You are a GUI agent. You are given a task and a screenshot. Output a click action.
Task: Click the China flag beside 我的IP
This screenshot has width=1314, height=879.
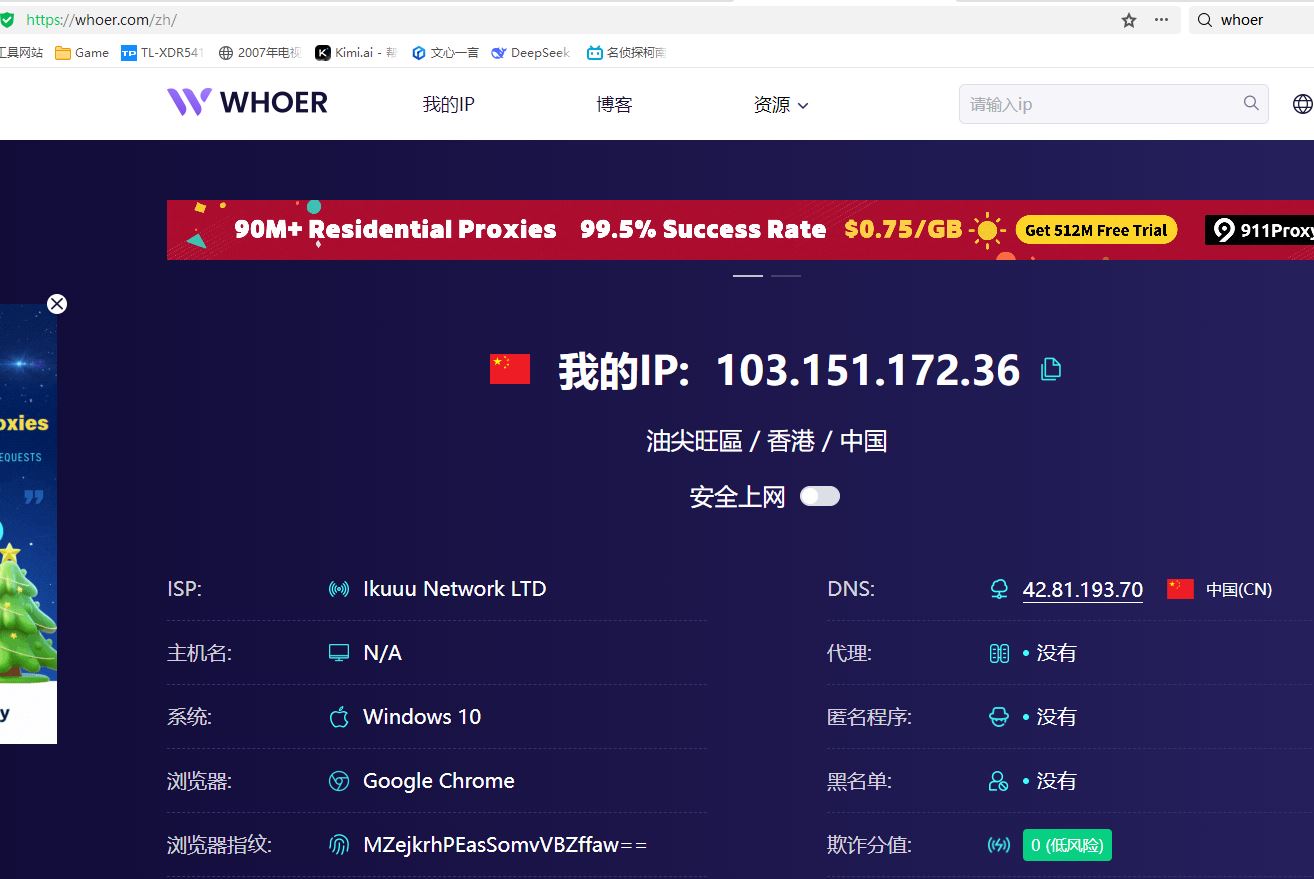[x=510, y=369]
